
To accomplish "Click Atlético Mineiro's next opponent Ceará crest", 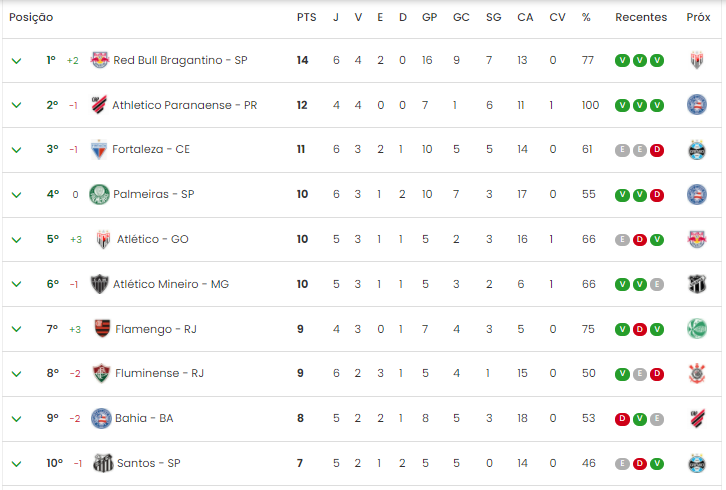I will [697, 284].
